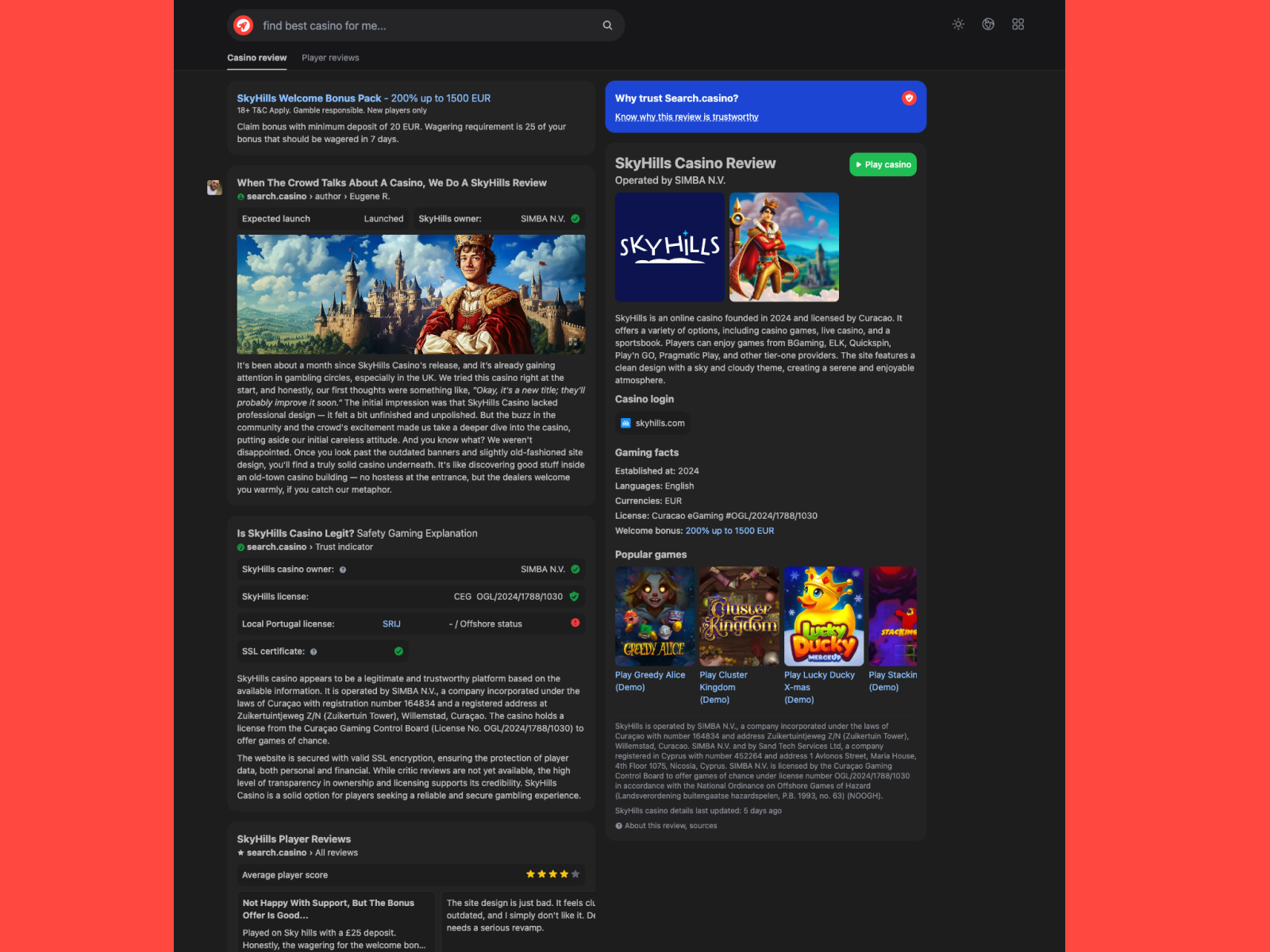Click 'Expected launch' row value Launched
1270x952 pixels.
click(x=383, y=219)
